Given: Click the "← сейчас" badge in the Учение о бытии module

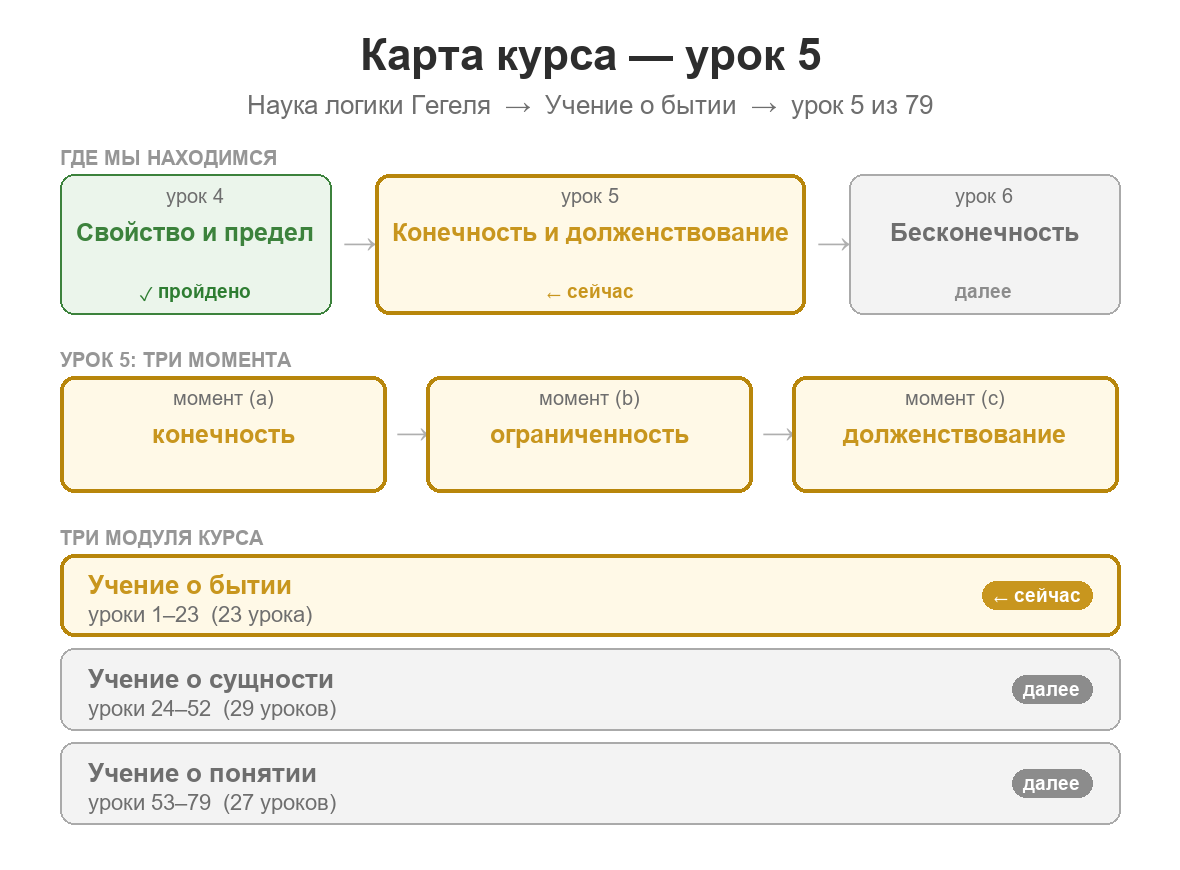Looking at the screenshot, I should point(1037,595).
